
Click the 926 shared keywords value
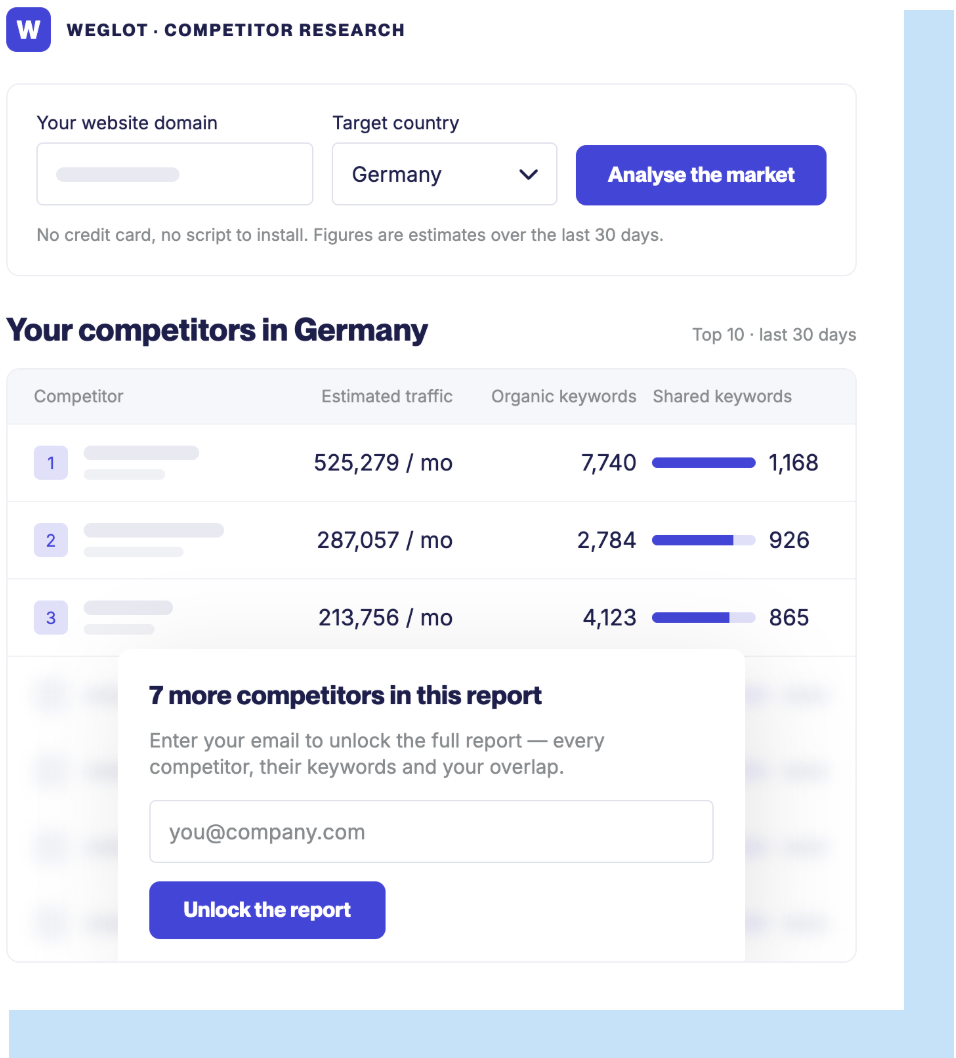click(789, 540)
